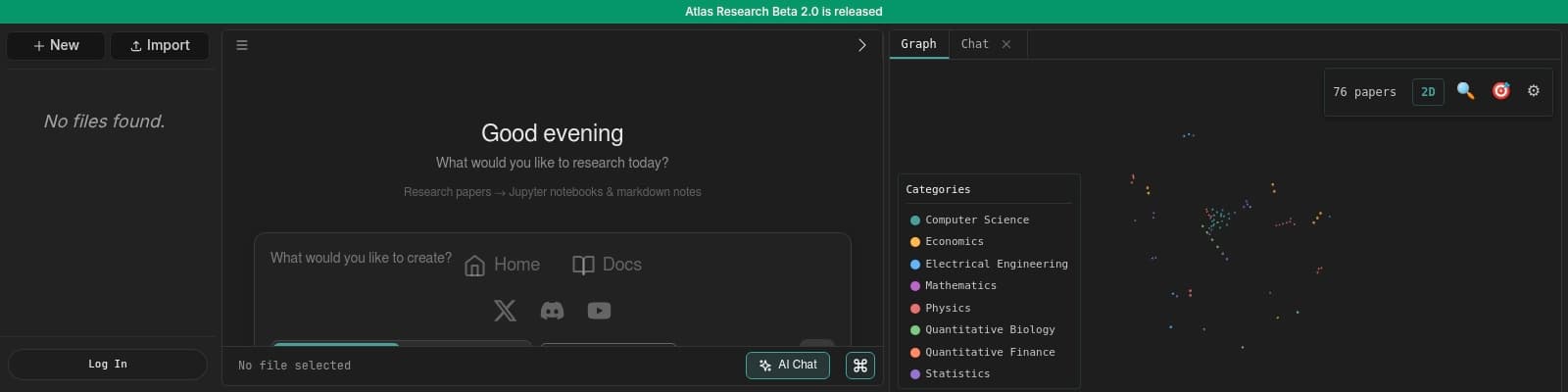Click the Economics yellow color dot

(x=915, y=242)
